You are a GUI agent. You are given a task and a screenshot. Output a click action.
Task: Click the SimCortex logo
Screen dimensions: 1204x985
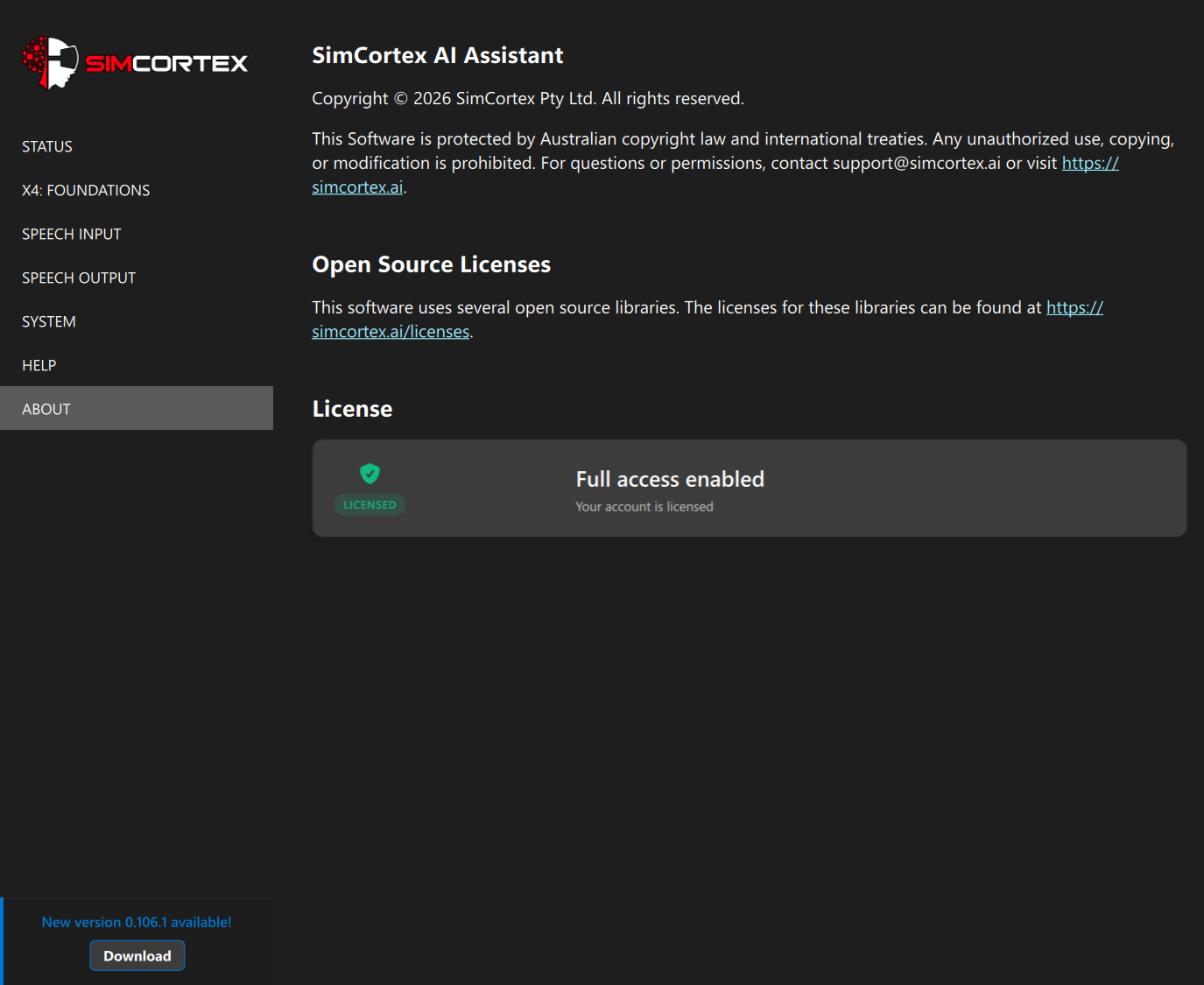[135, 63]
